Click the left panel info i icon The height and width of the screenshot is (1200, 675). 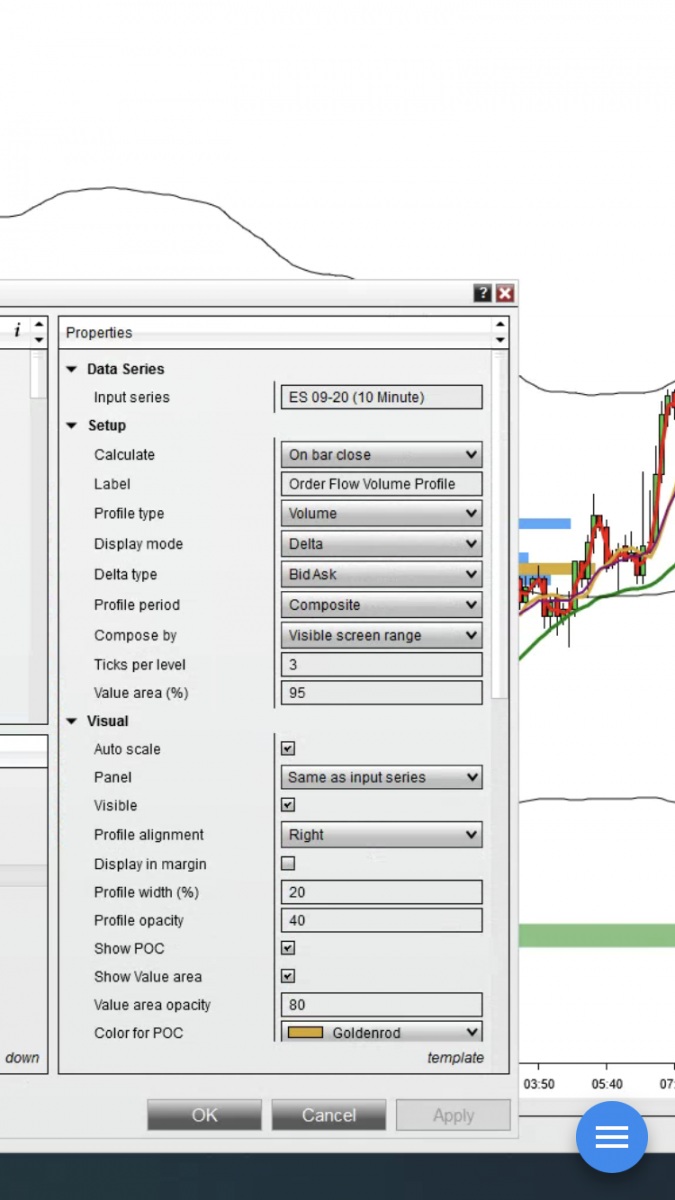tap(17, 331)
